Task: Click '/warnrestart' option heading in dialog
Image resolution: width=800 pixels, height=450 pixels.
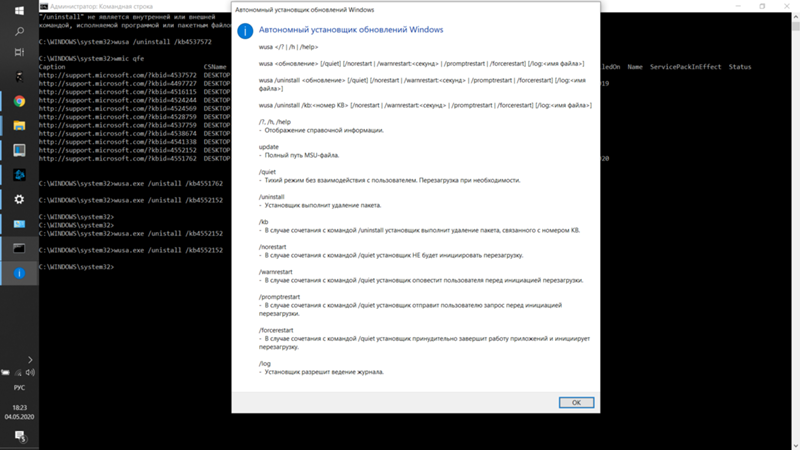Action: click(x=276, y=272)
